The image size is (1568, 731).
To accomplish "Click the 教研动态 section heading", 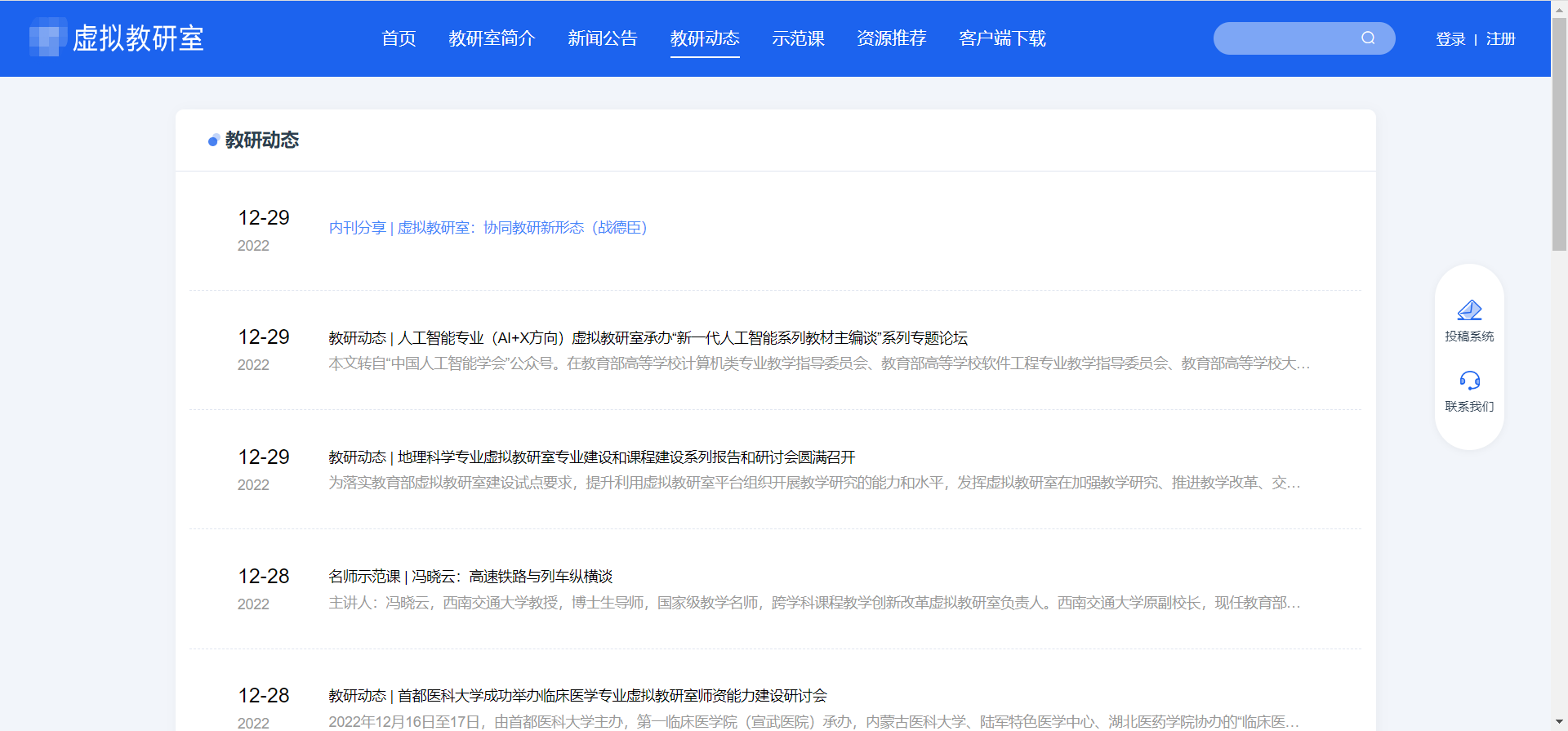I will tap(262, 140).
